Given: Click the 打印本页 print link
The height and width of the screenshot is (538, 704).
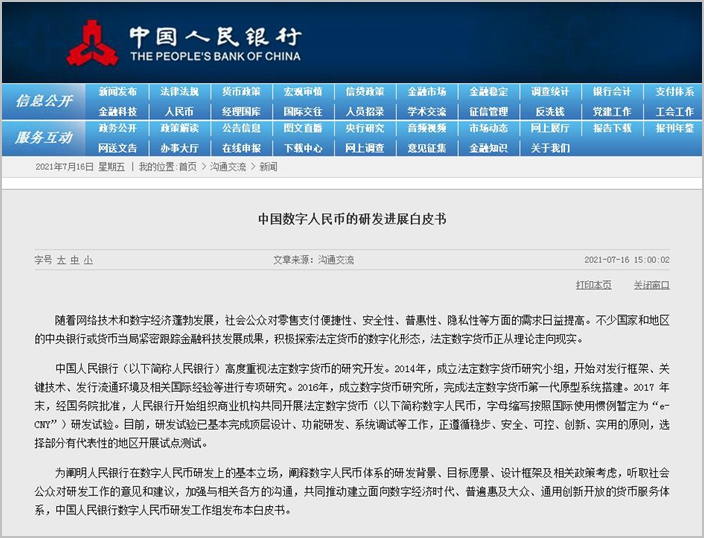Looking at the screenshot, I should [x=593, y=285].
